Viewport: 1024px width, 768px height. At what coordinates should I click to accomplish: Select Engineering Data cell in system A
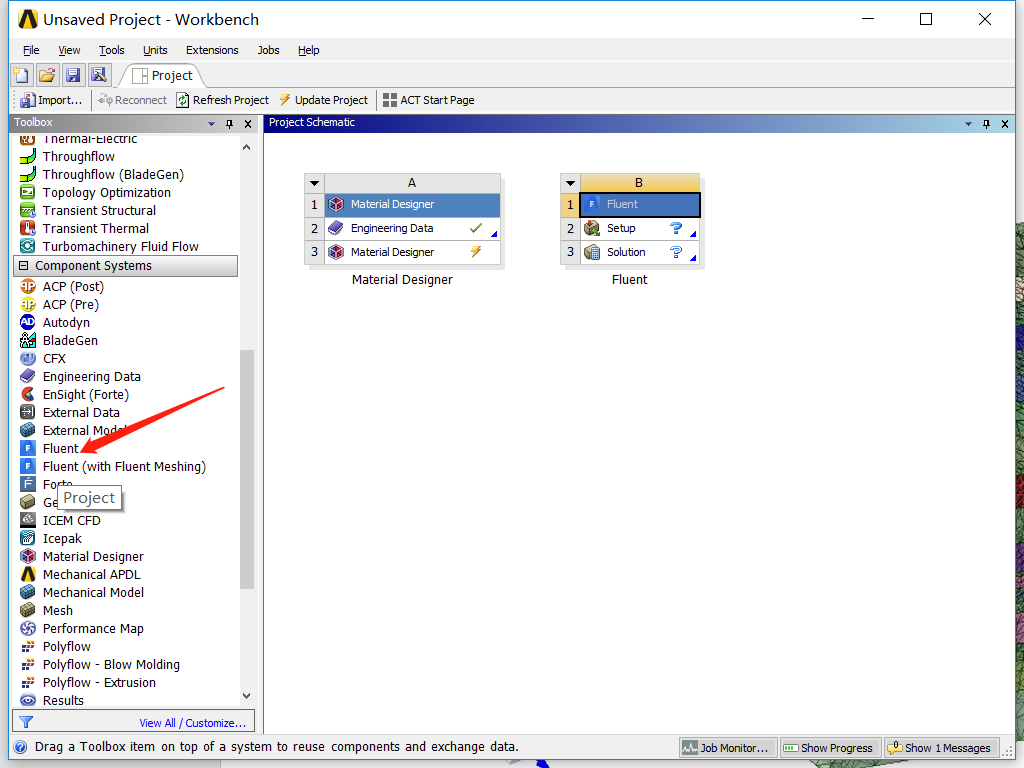(x=412, y=229)
